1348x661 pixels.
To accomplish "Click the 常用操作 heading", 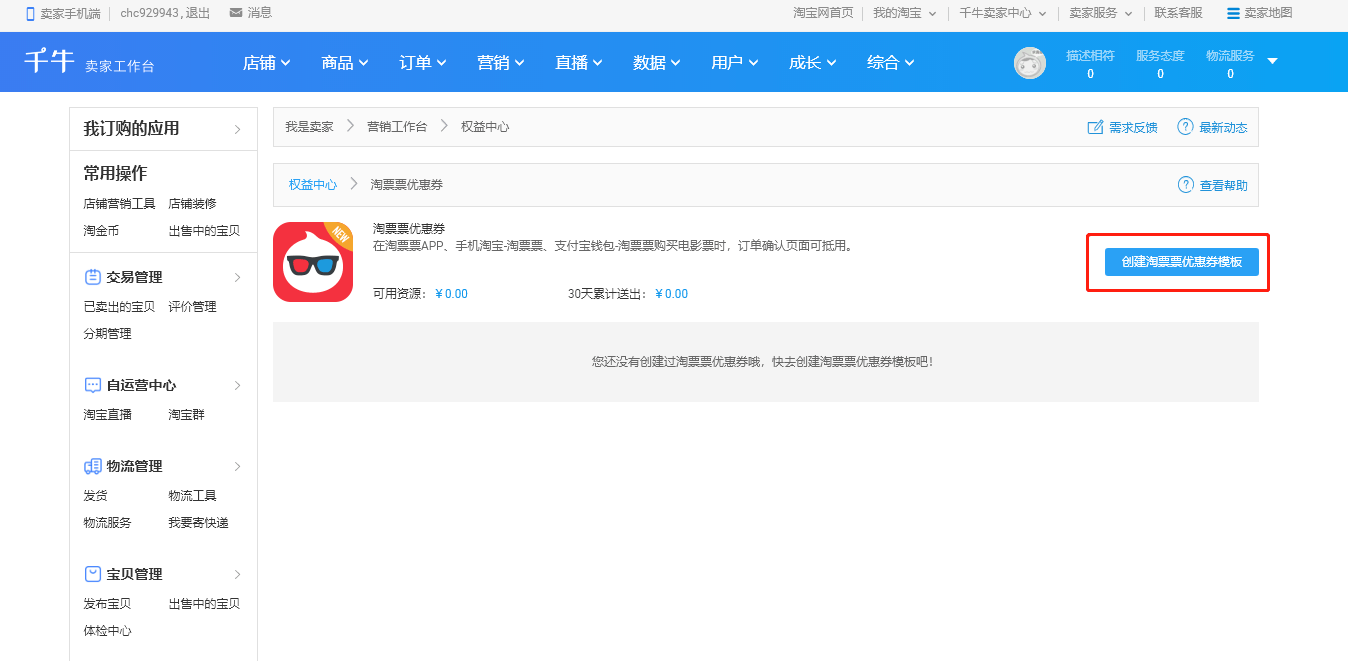I will [x=115, y=173].
